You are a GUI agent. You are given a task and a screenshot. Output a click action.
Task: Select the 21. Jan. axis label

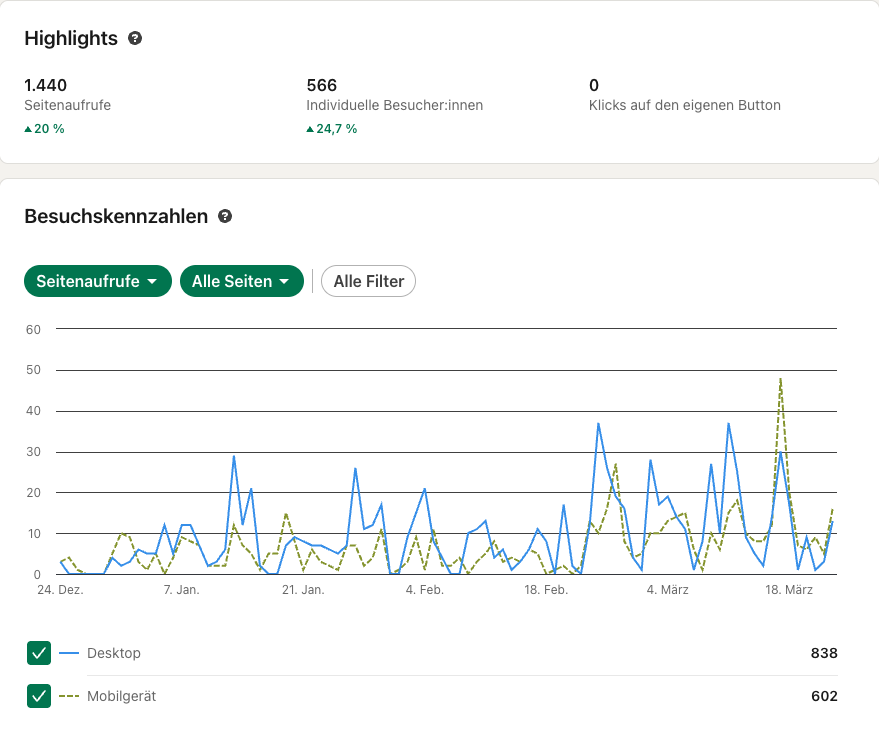click(x=303, y=590)
